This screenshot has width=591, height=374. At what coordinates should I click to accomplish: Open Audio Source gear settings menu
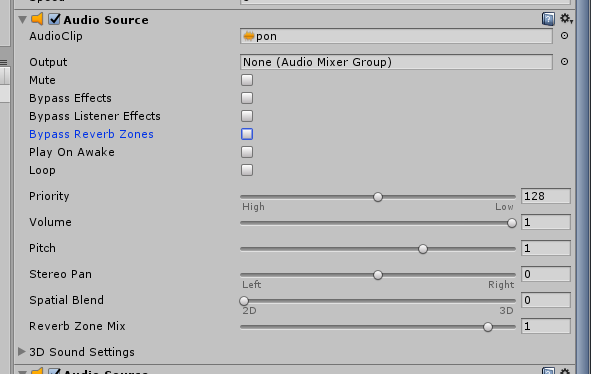point(566,18)
